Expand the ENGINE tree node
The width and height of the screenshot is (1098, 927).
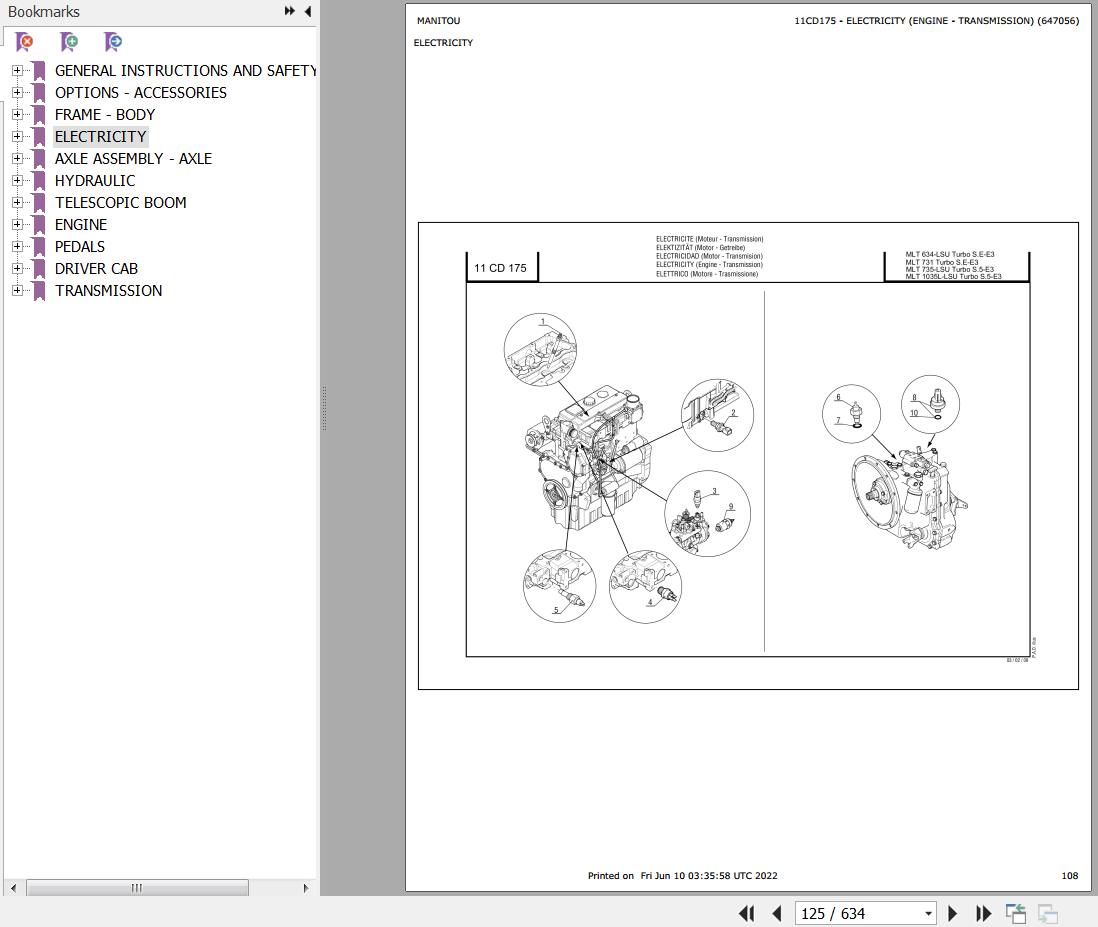pos(17,225)
